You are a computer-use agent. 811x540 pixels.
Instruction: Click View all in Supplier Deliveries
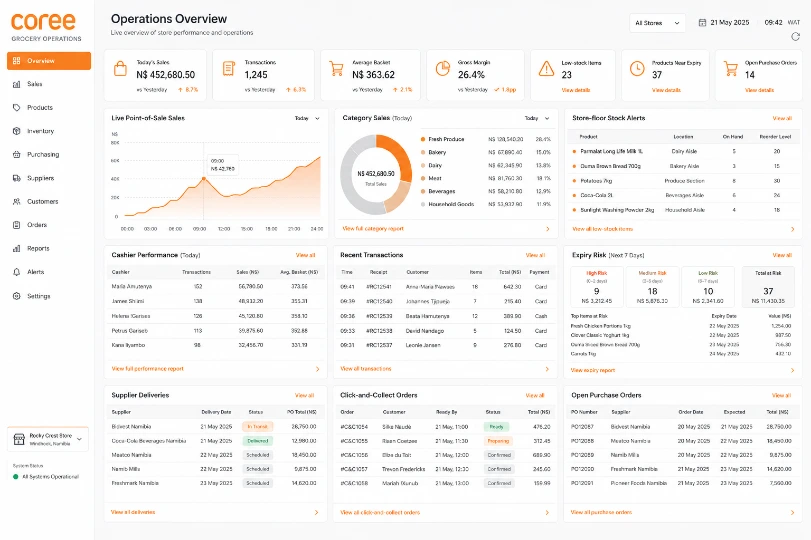coord(305,395)
